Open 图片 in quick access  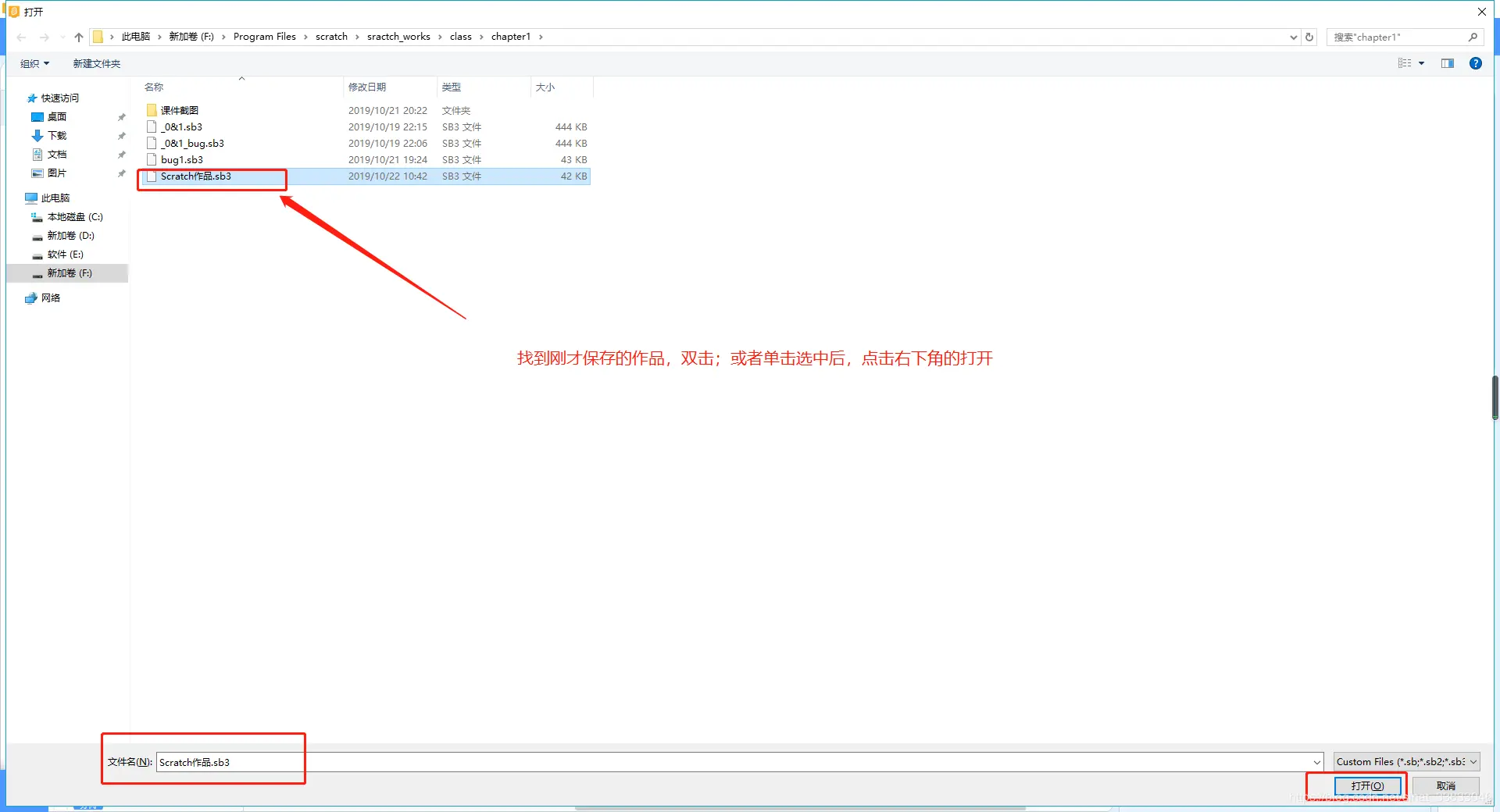pos(57,173)
